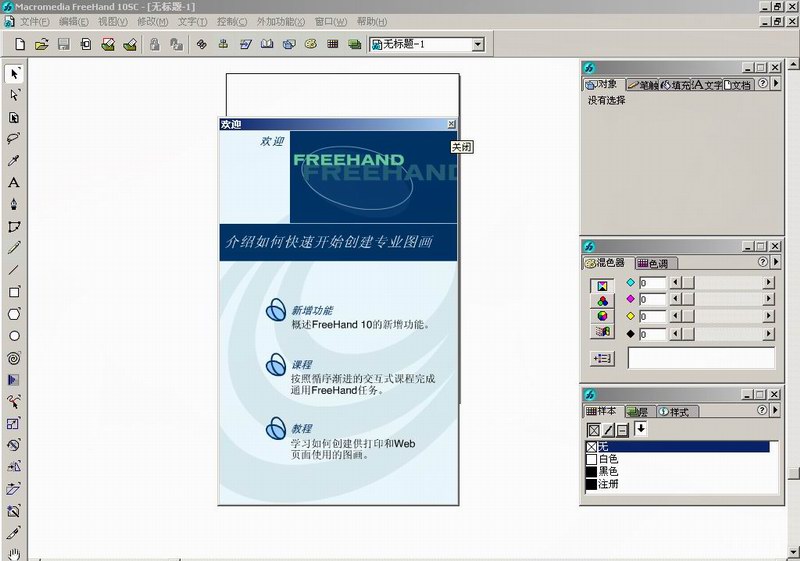Click the book-shaped library toolbar icon
The height and width of the screenshot is (561, 800).
[x=267, y=44]
